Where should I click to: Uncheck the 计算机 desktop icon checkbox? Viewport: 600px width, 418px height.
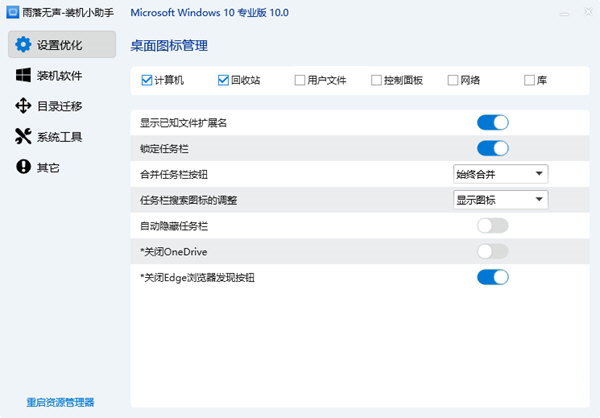pos(147,80)
